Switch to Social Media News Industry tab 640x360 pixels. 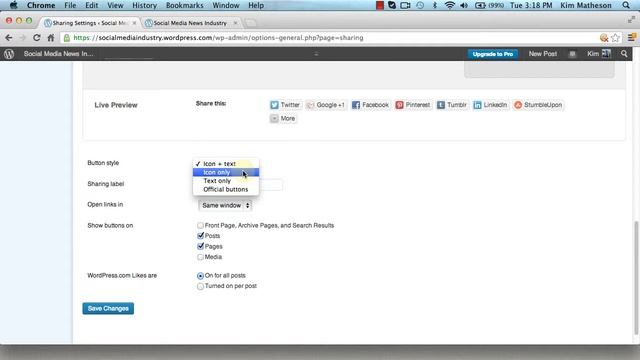[190, 23]
